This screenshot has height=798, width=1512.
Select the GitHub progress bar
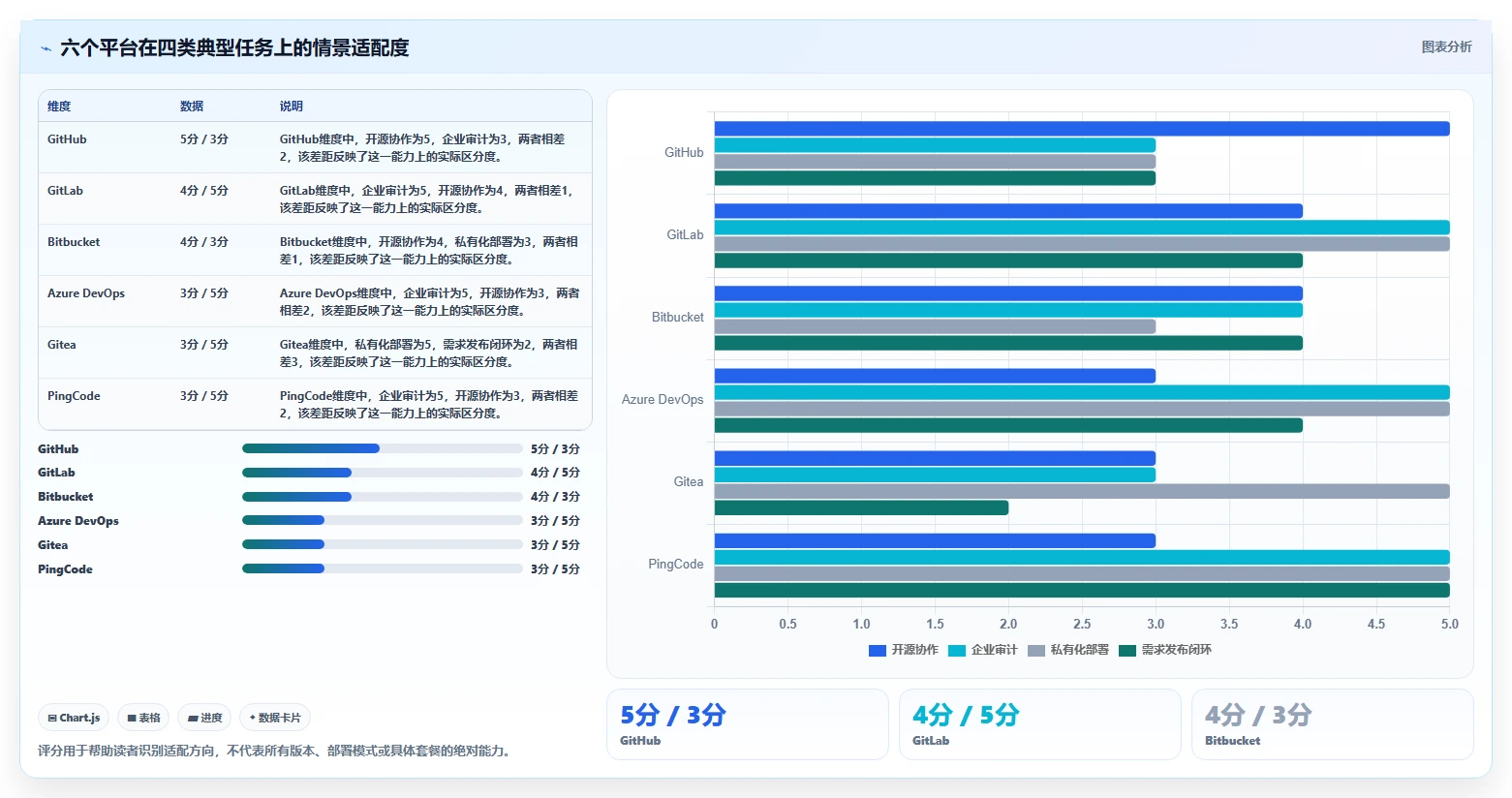click(382, 448)
